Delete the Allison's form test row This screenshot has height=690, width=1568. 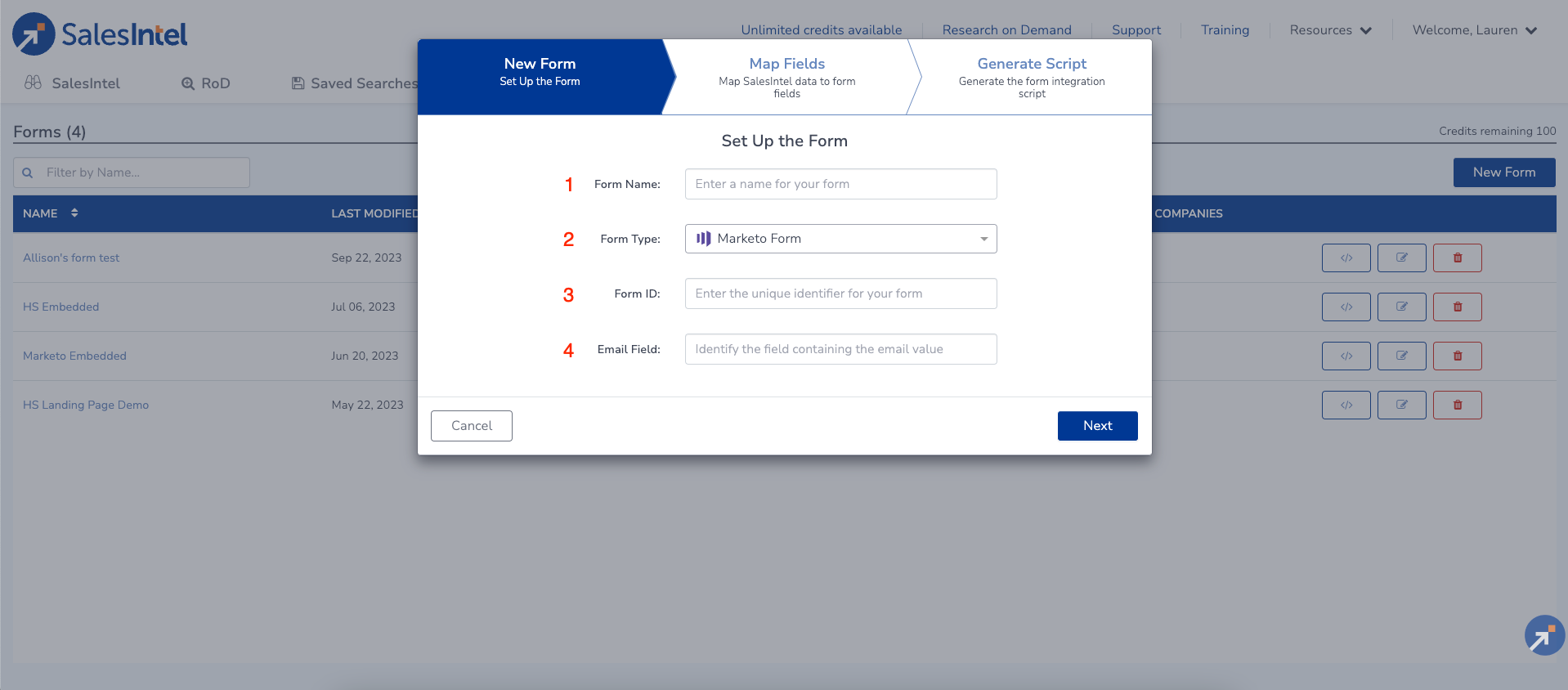coord(1457,258)
